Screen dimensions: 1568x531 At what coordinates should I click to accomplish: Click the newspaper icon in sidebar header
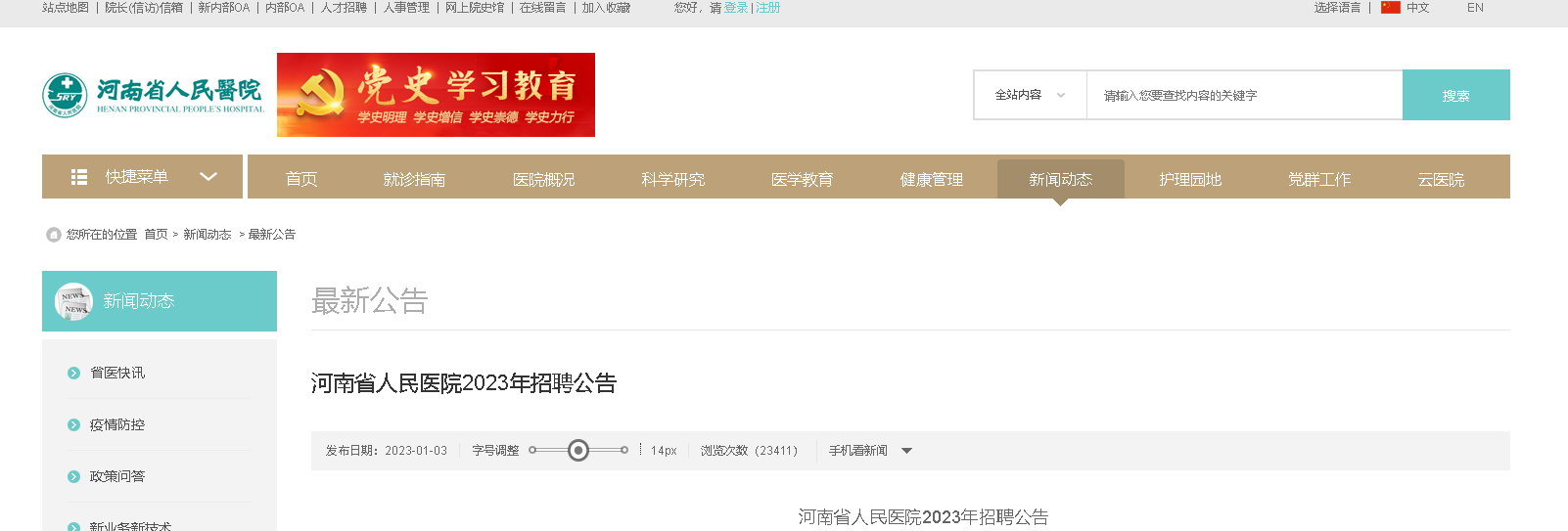[x=73, y=301]
